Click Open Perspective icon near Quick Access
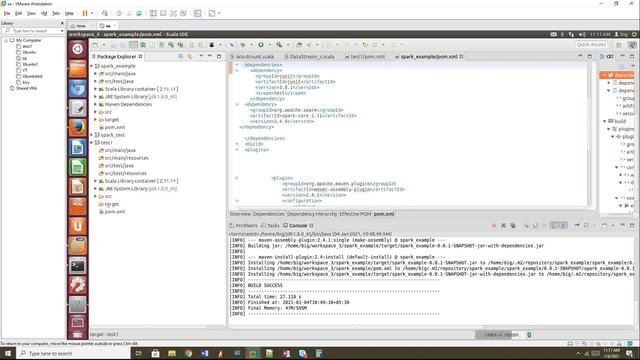 coord(619,44)
